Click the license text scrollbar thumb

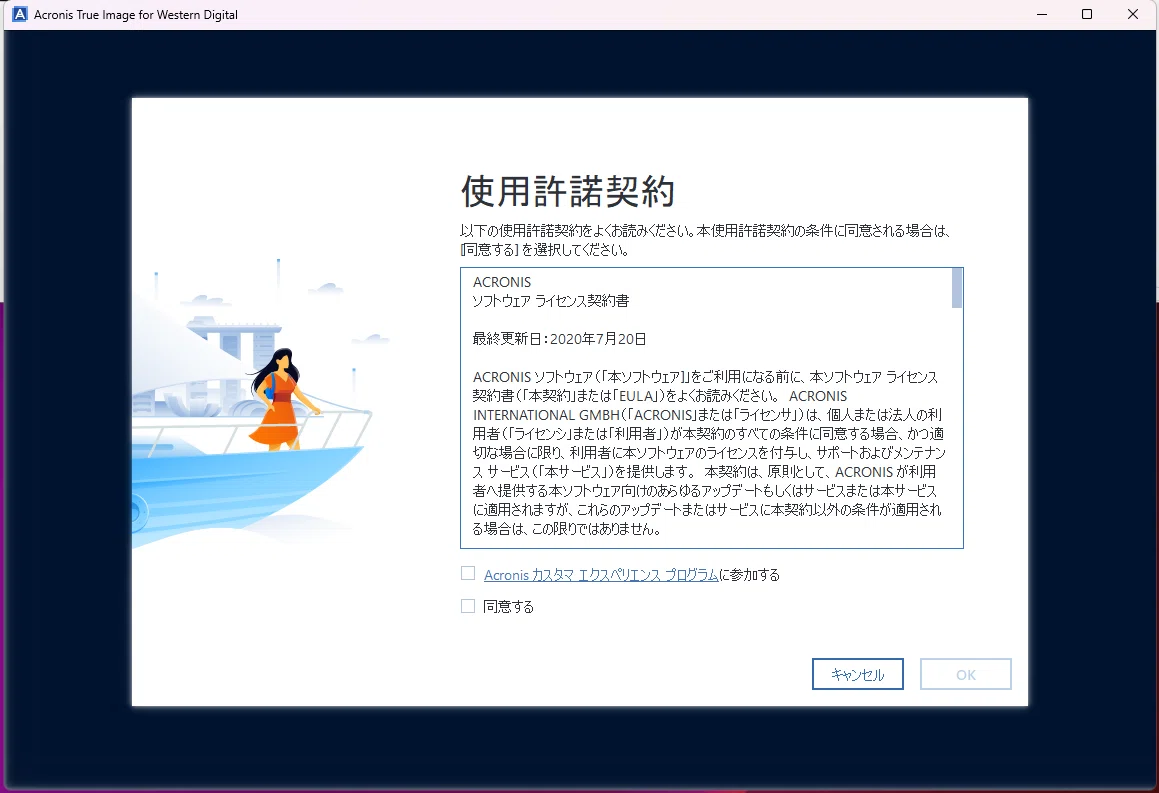[956, 288]
